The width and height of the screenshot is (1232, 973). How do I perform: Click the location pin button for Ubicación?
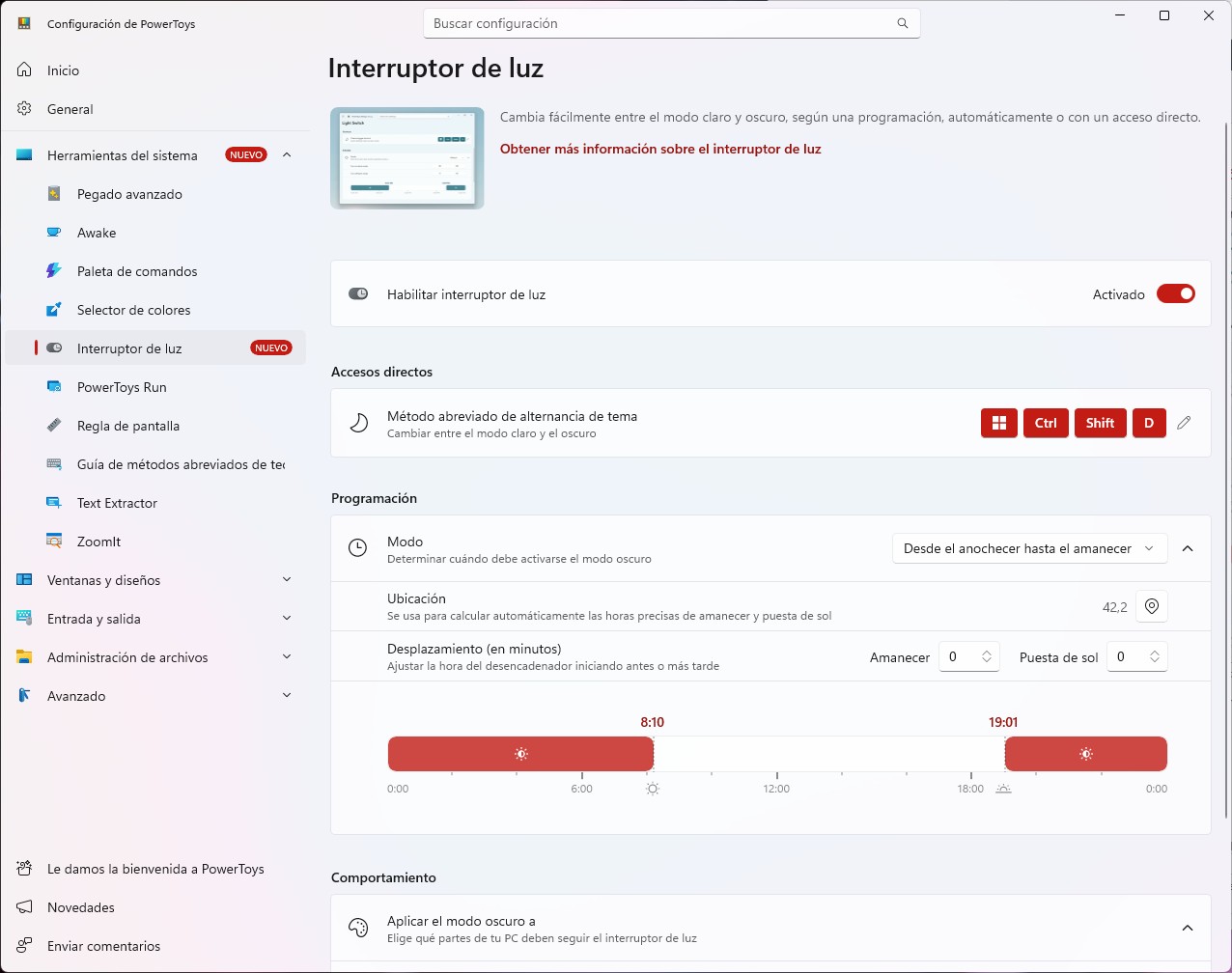coord(1152,606)
